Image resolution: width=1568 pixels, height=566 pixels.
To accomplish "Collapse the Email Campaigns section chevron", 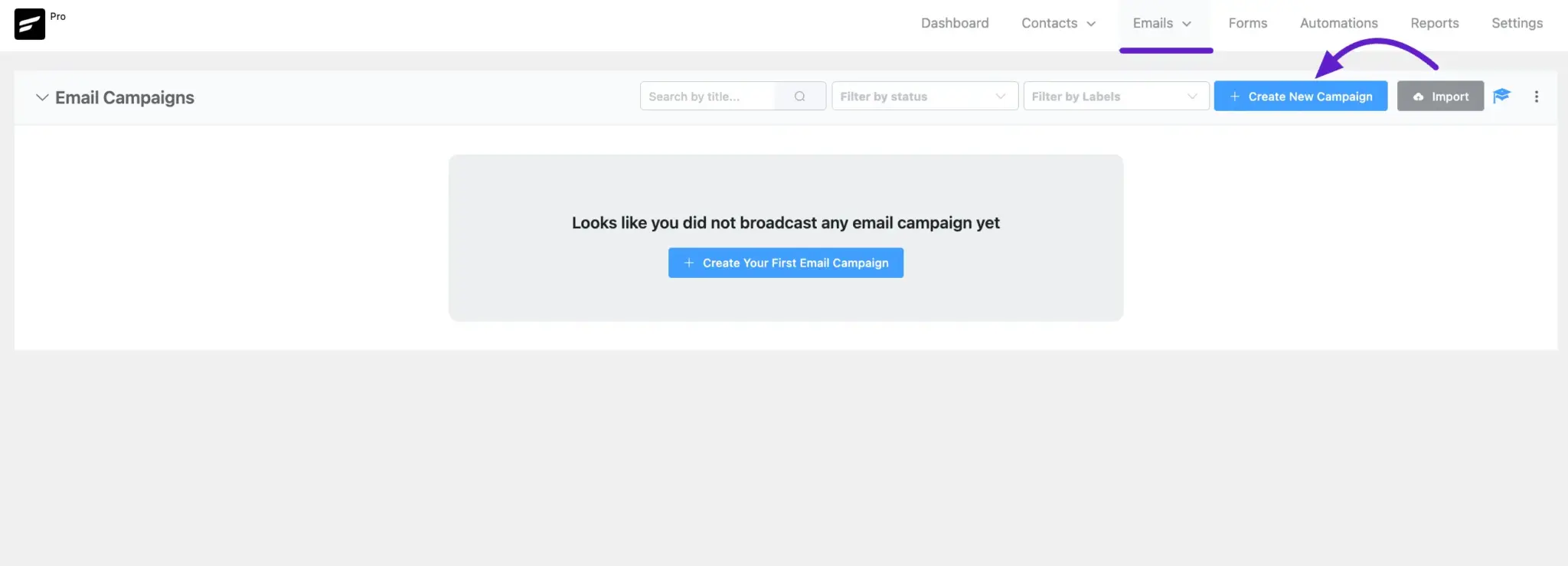I will 42,97.
